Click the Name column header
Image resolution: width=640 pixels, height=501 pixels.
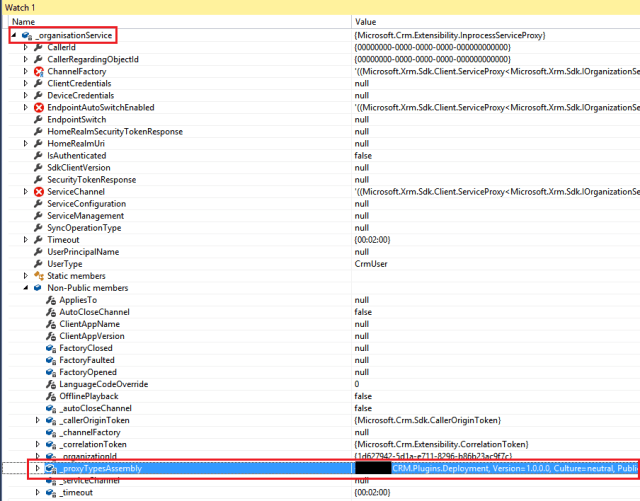click(x=24, y=21)
